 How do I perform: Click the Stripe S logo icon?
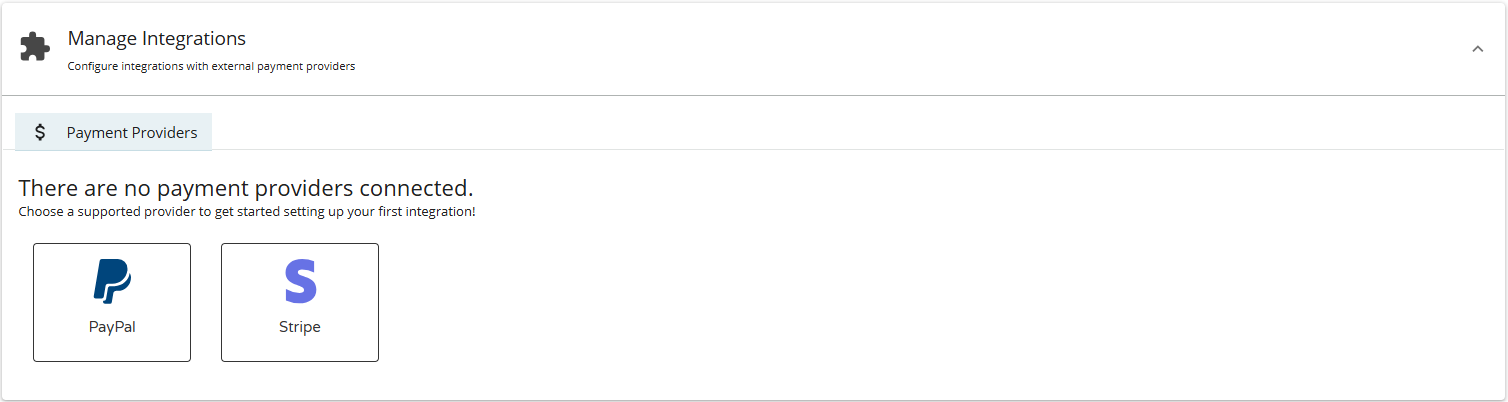[300, 281]
